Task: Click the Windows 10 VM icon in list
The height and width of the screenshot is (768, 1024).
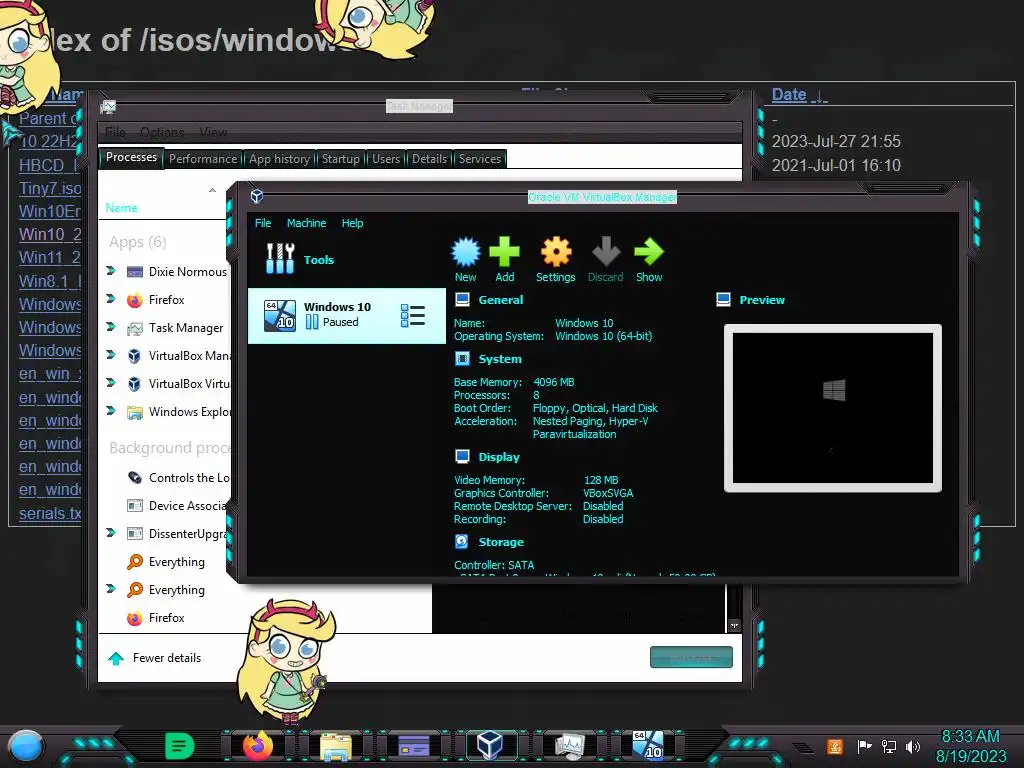Action: pos(280,315)
